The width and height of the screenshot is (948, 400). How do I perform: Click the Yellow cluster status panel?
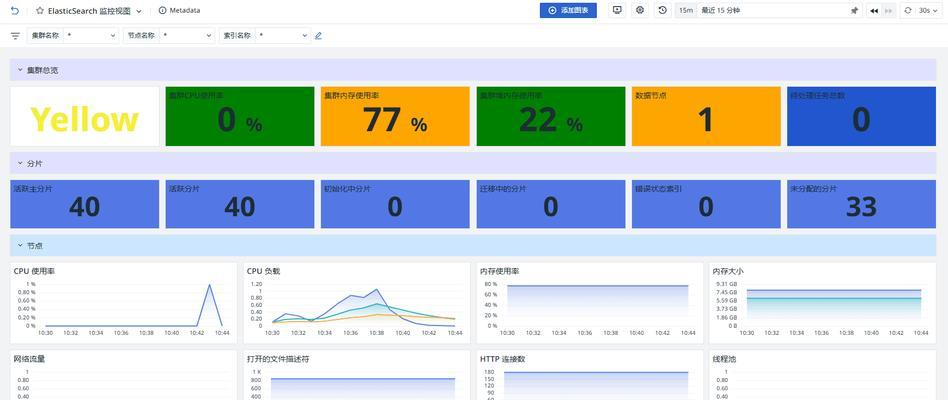[85, 117]
